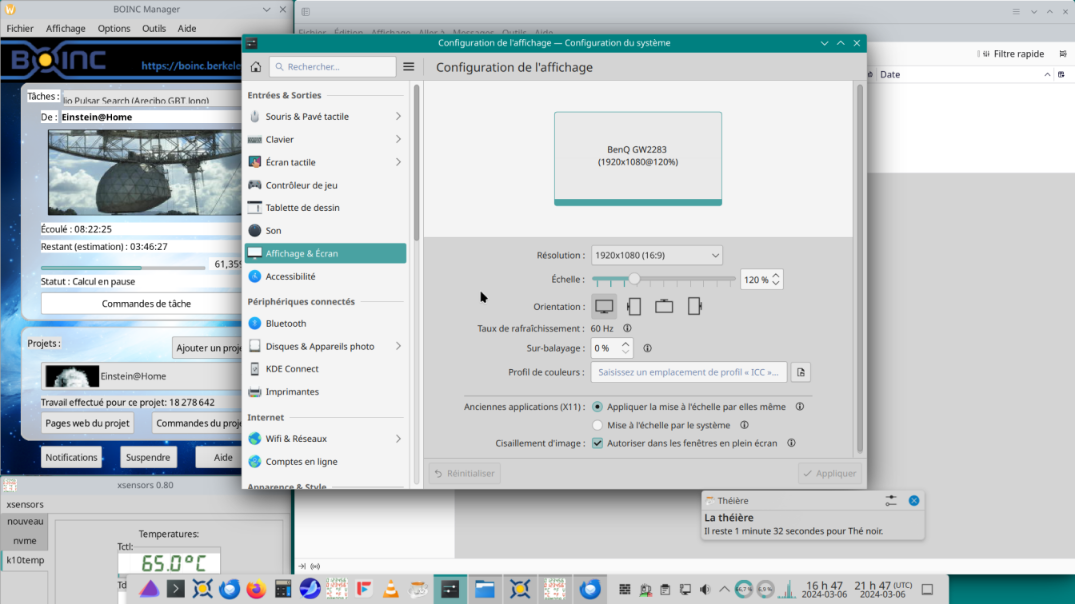This screenshot has width=1075, height=604.
Task: Open VLC media player from the taskbar
Action: pos(392,589)
